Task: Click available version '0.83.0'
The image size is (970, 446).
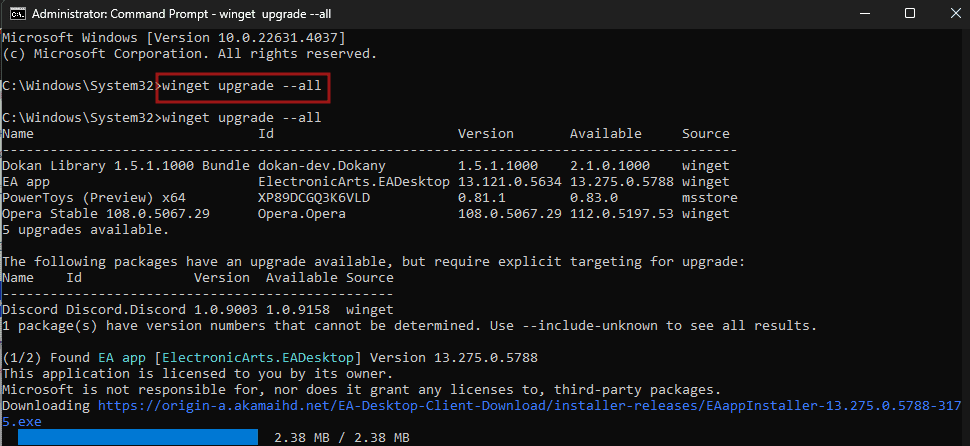Action: tap(594, 198)
